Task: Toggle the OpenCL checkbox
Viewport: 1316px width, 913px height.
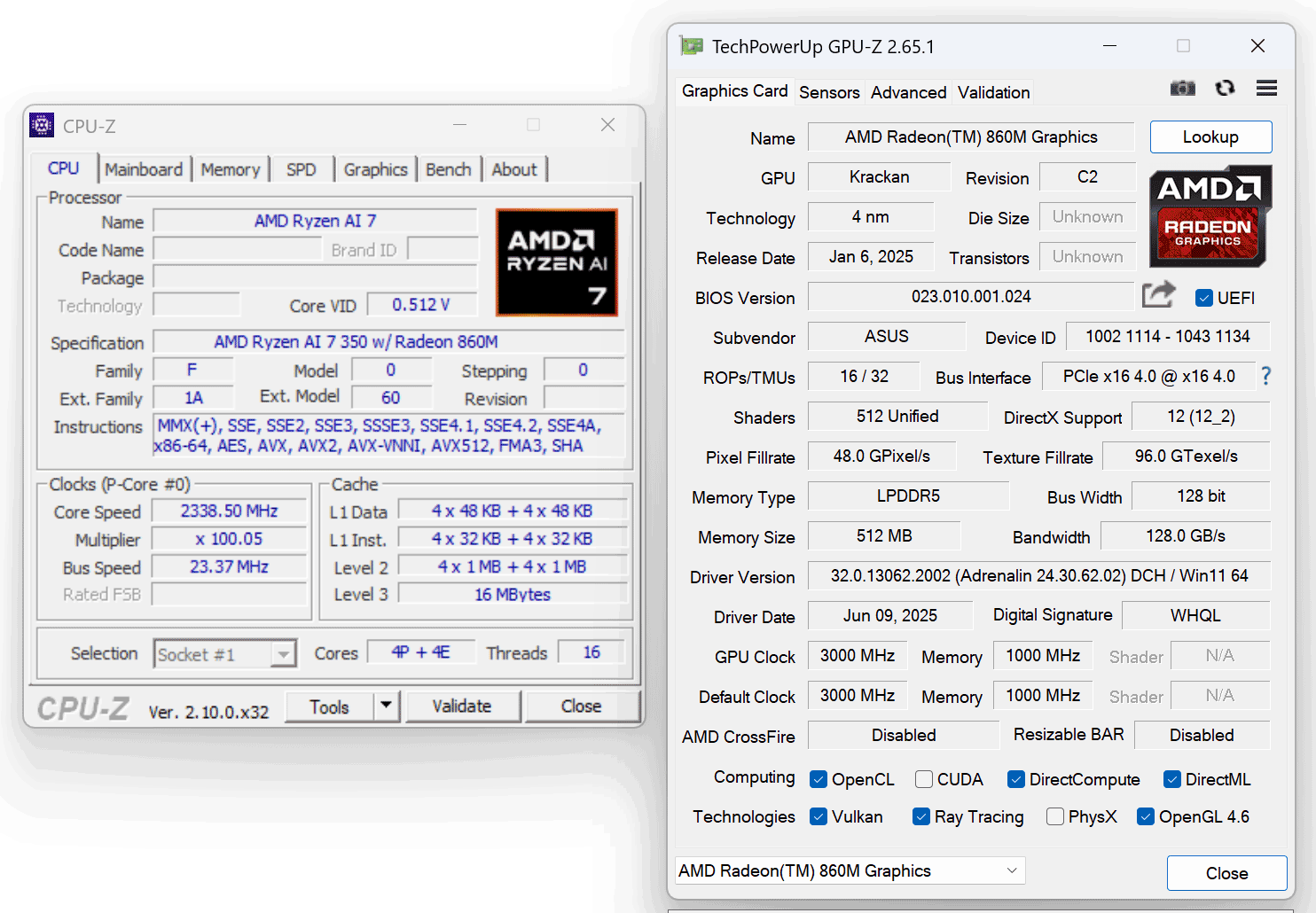Action: pyautogui.click(x=819, y=779)
